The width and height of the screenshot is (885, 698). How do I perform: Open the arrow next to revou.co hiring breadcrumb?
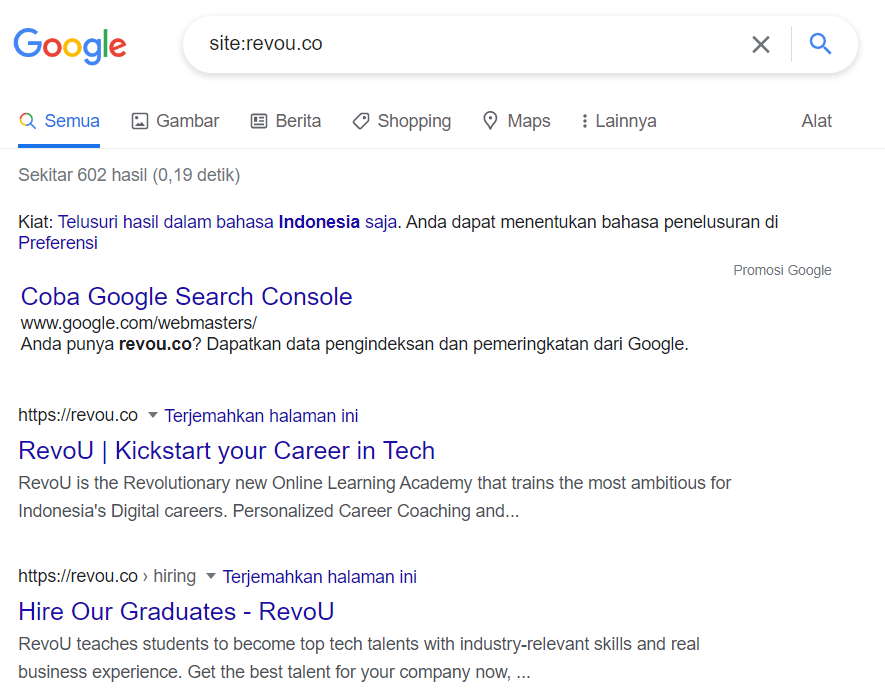click(x=210, y=576)
